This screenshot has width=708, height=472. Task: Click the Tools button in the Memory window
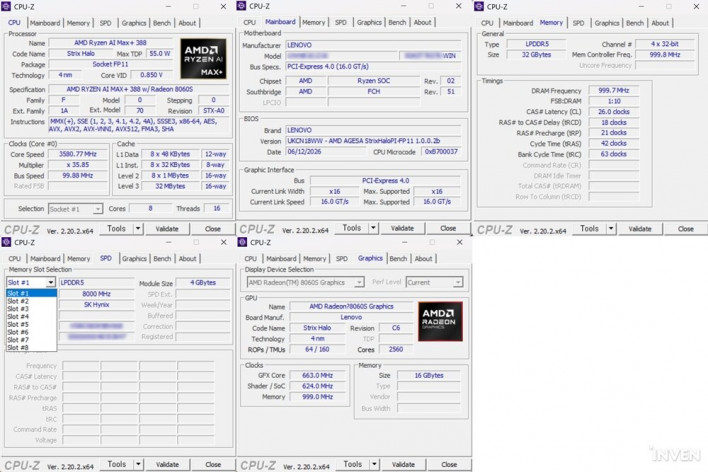pyautogui.click(x=589, y=229)
